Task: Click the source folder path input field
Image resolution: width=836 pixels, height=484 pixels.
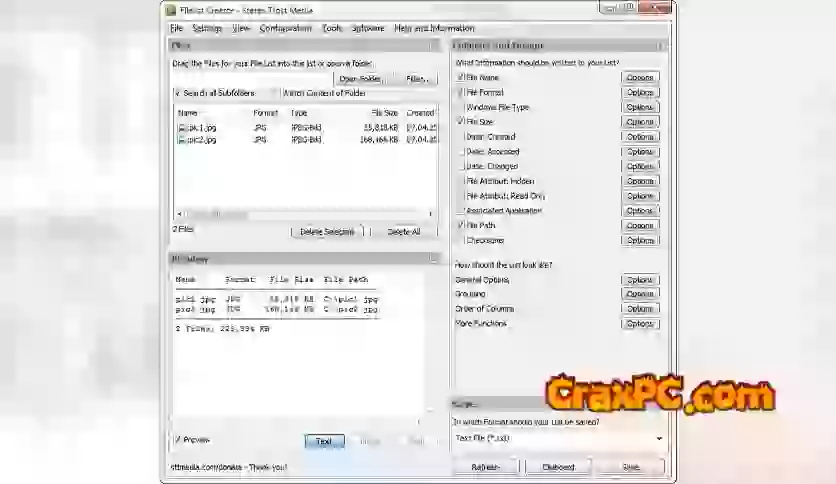Action: tap(252, 79)
